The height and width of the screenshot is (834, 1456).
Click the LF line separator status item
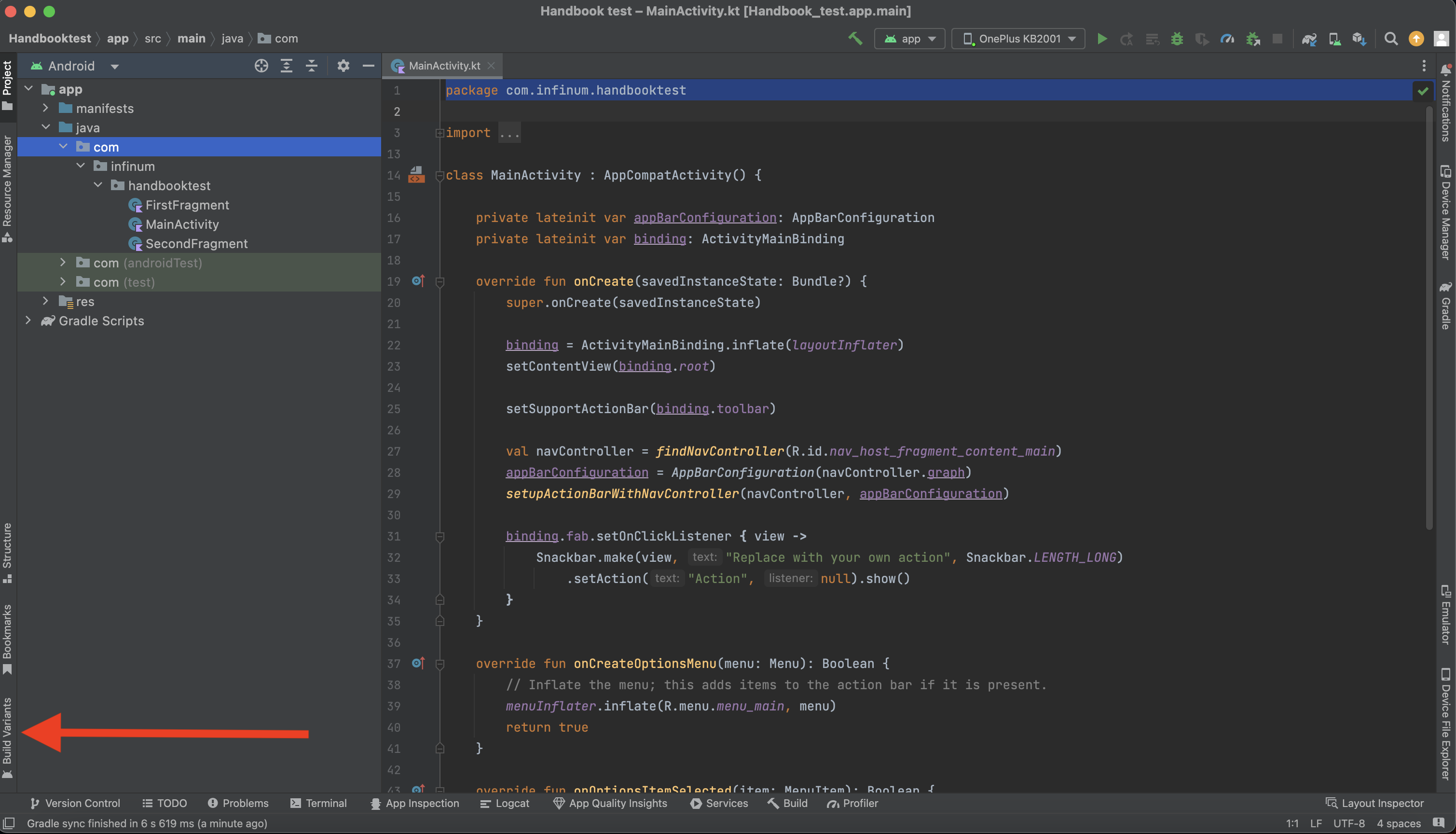[x=1316, y=823]
